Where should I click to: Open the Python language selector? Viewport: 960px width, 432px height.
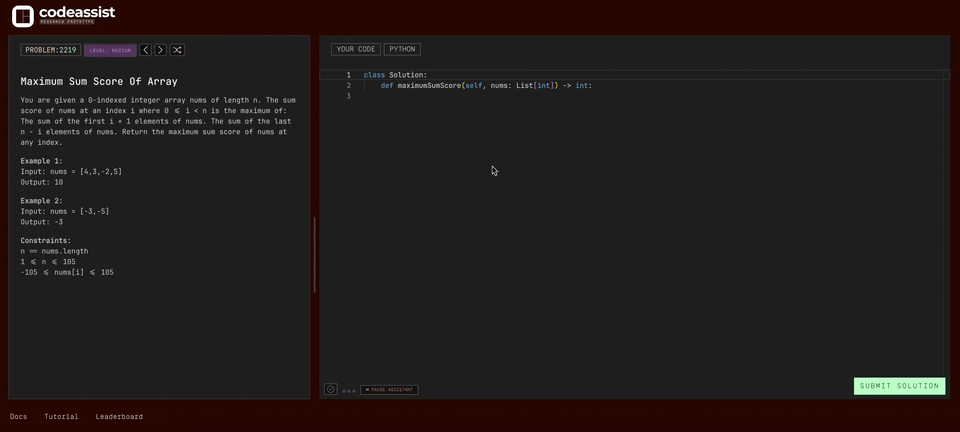tap(402, 49)
